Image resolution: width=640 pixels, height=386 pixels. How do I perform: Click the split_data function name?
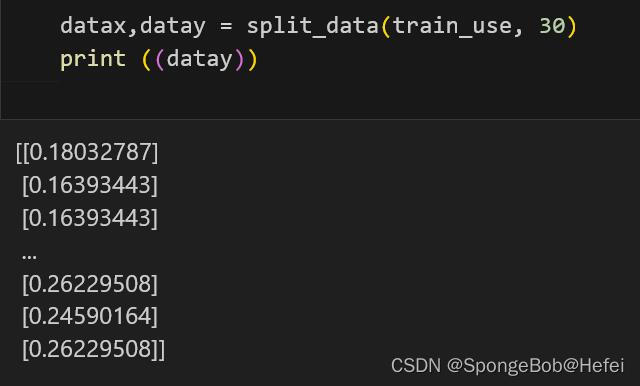coord(313,27)
